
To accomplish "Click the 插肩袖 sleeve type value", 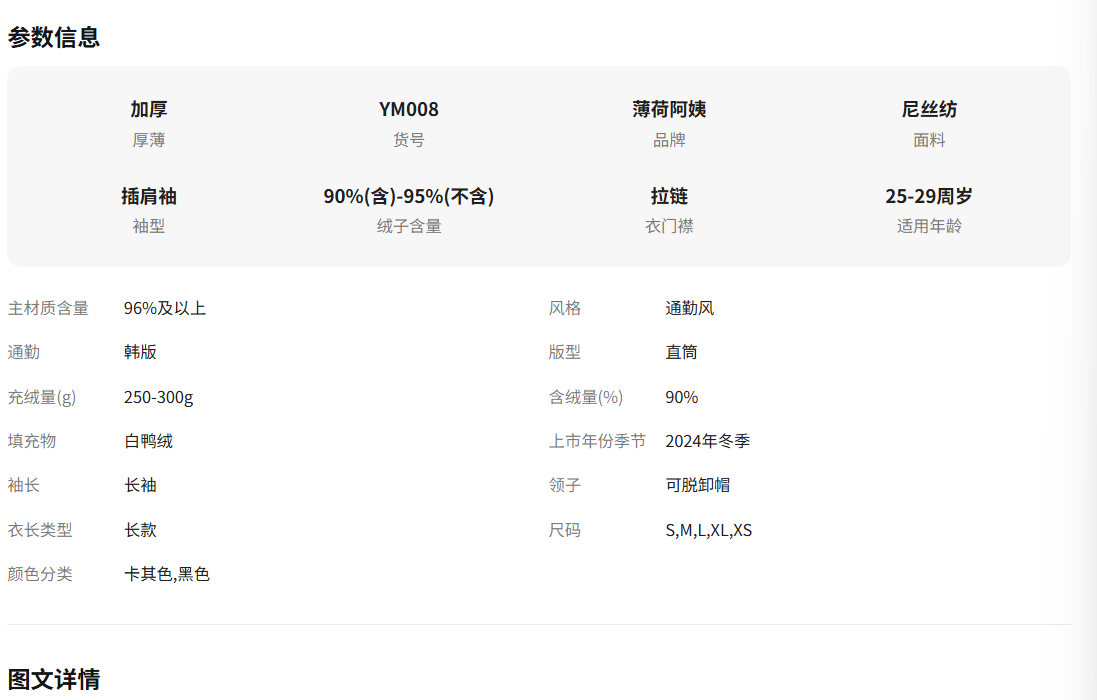I will pyautogui.click(x=149, y=196).
